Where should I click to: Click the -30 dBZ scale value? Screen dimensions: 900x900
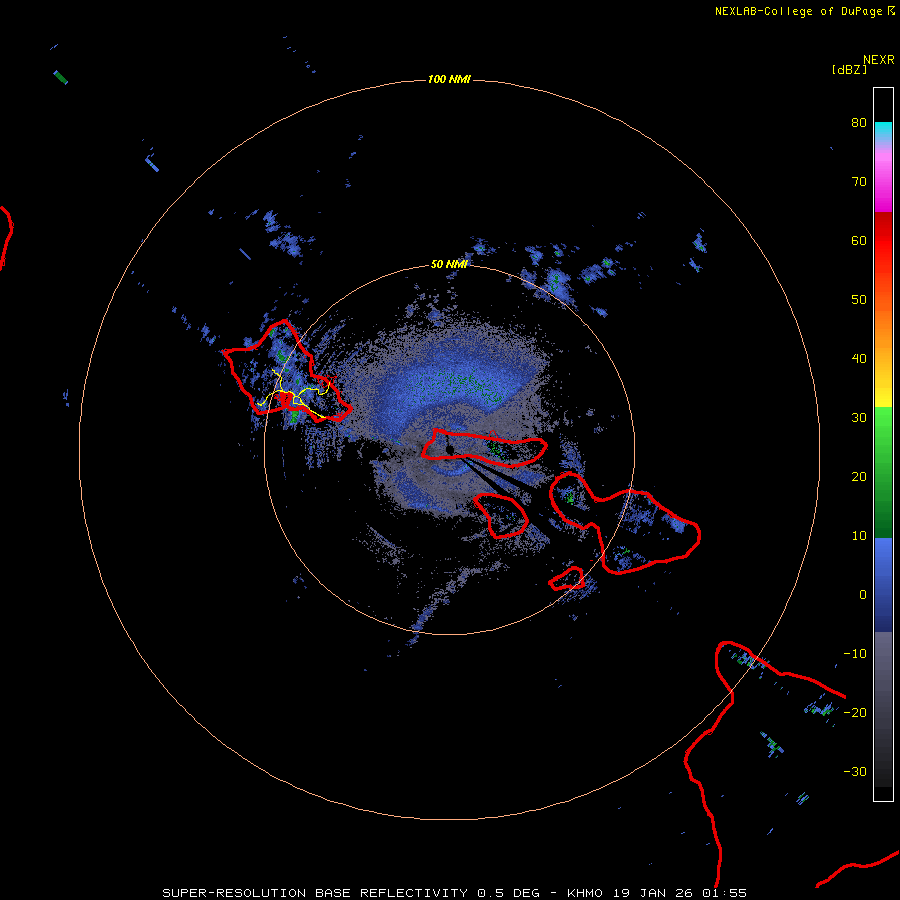[855, 771]
